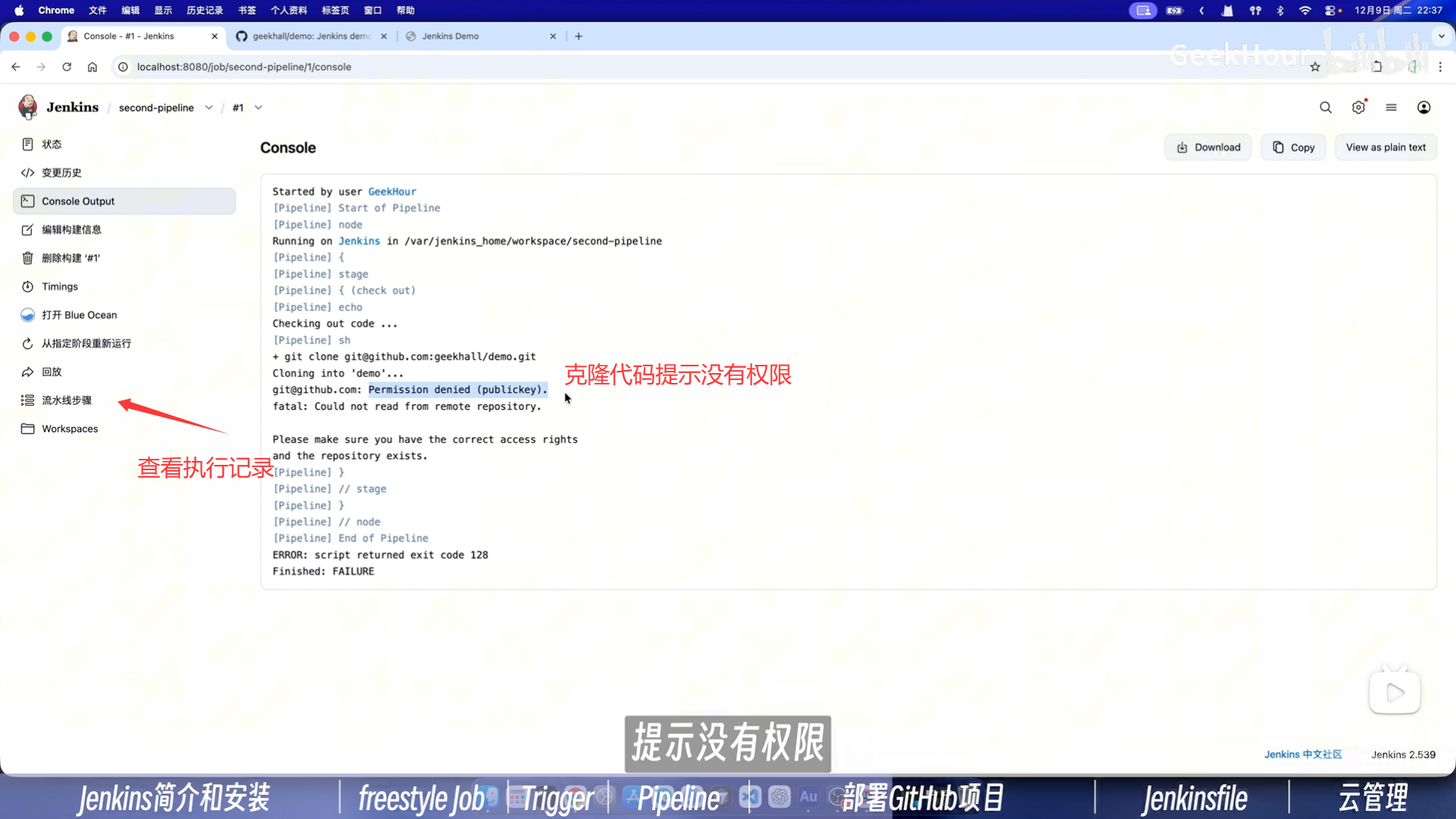Viewport: 1456px width, 819px height.
Task: Expand second-pipeline breadcrumb dropdown
Action: [x=209, y=108]
